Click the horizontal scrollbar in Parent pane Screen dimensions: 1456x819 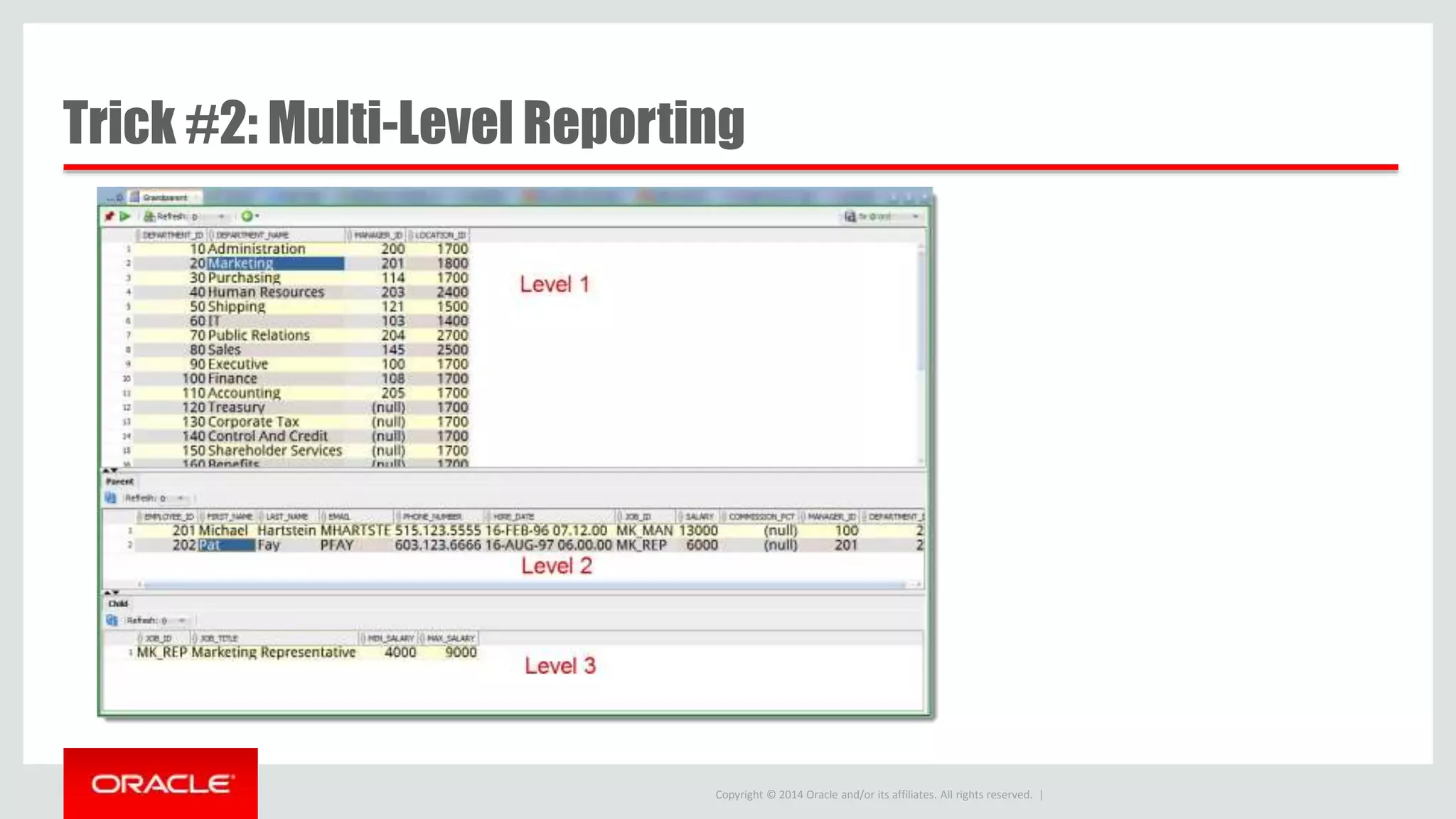tap(525, 584)
